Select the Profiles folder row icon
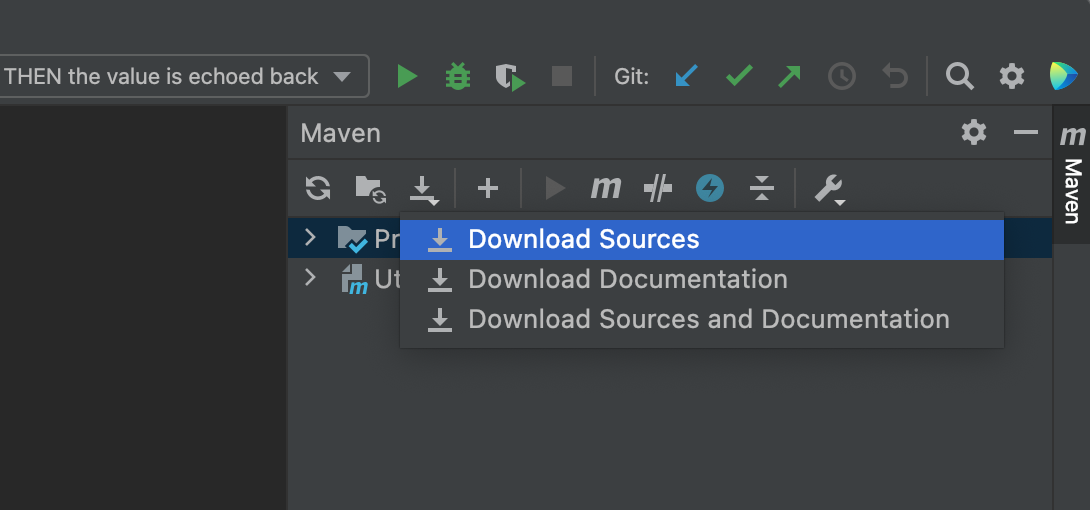The width and height of the screenshot is (1090, 510). 352,238
